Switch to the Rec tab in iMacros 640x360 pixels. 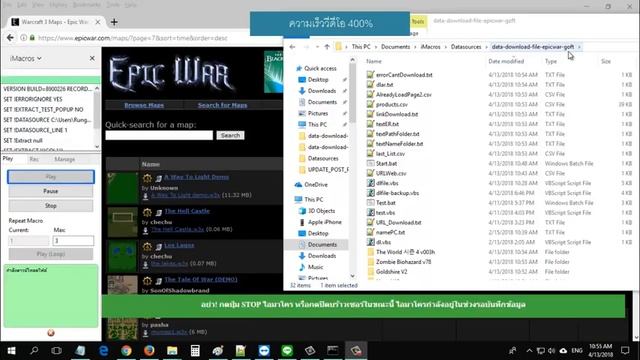[34, 159]
